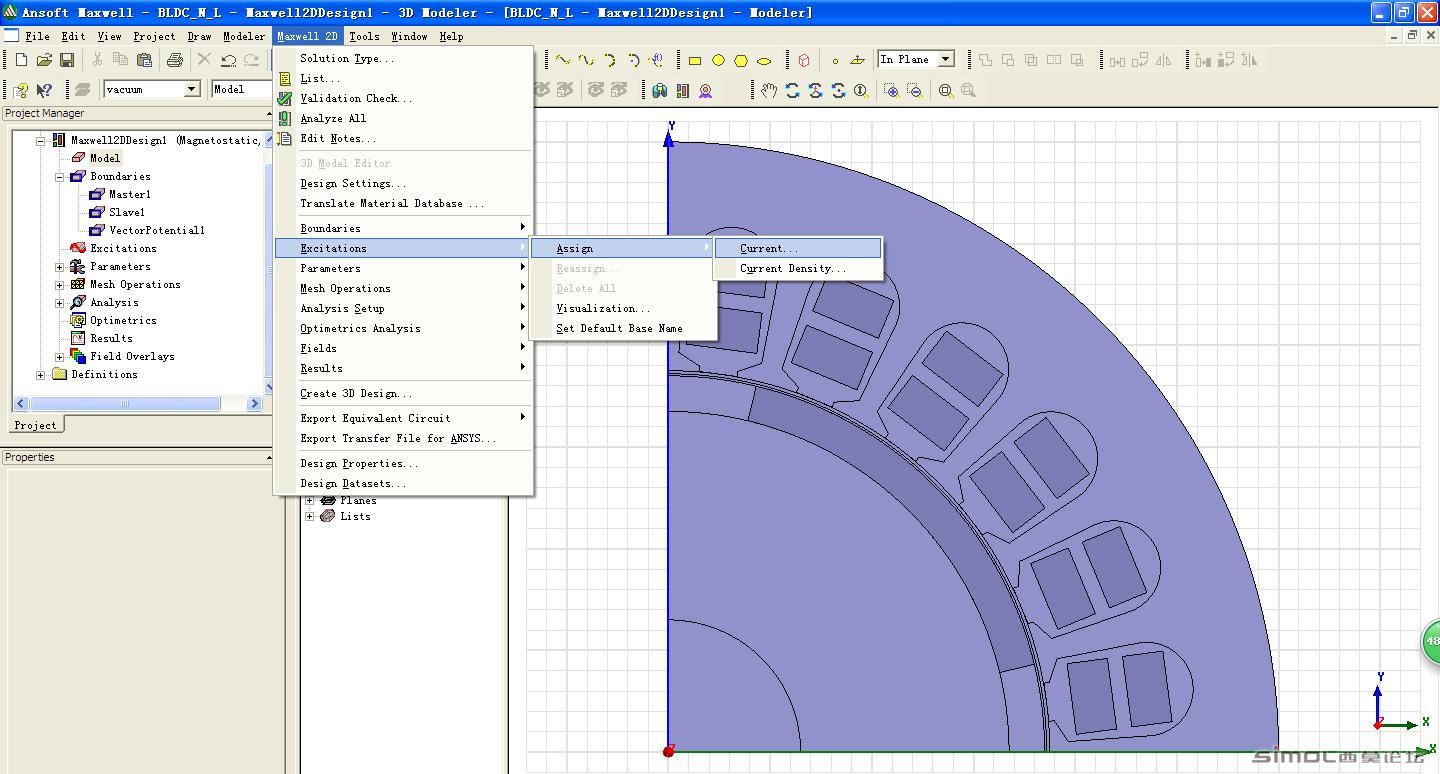Image resolution: width=1440 pixels, height=774 pixels.
Task: Click the red 3D box toolbar icon
Action: point(804,60)
